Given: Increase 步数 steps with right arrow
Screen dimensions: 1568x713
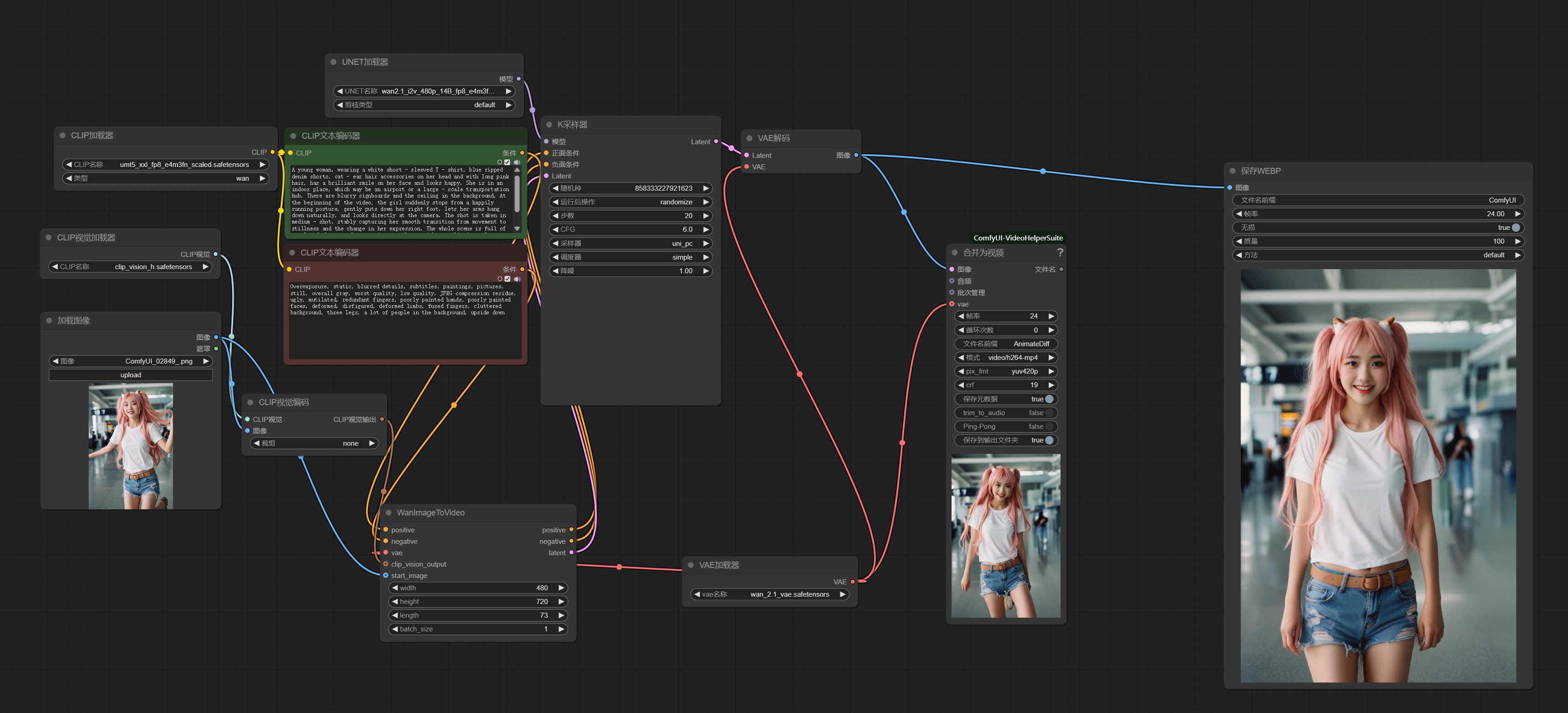Looking at the screenshot, I should click(x=706, y=216).
